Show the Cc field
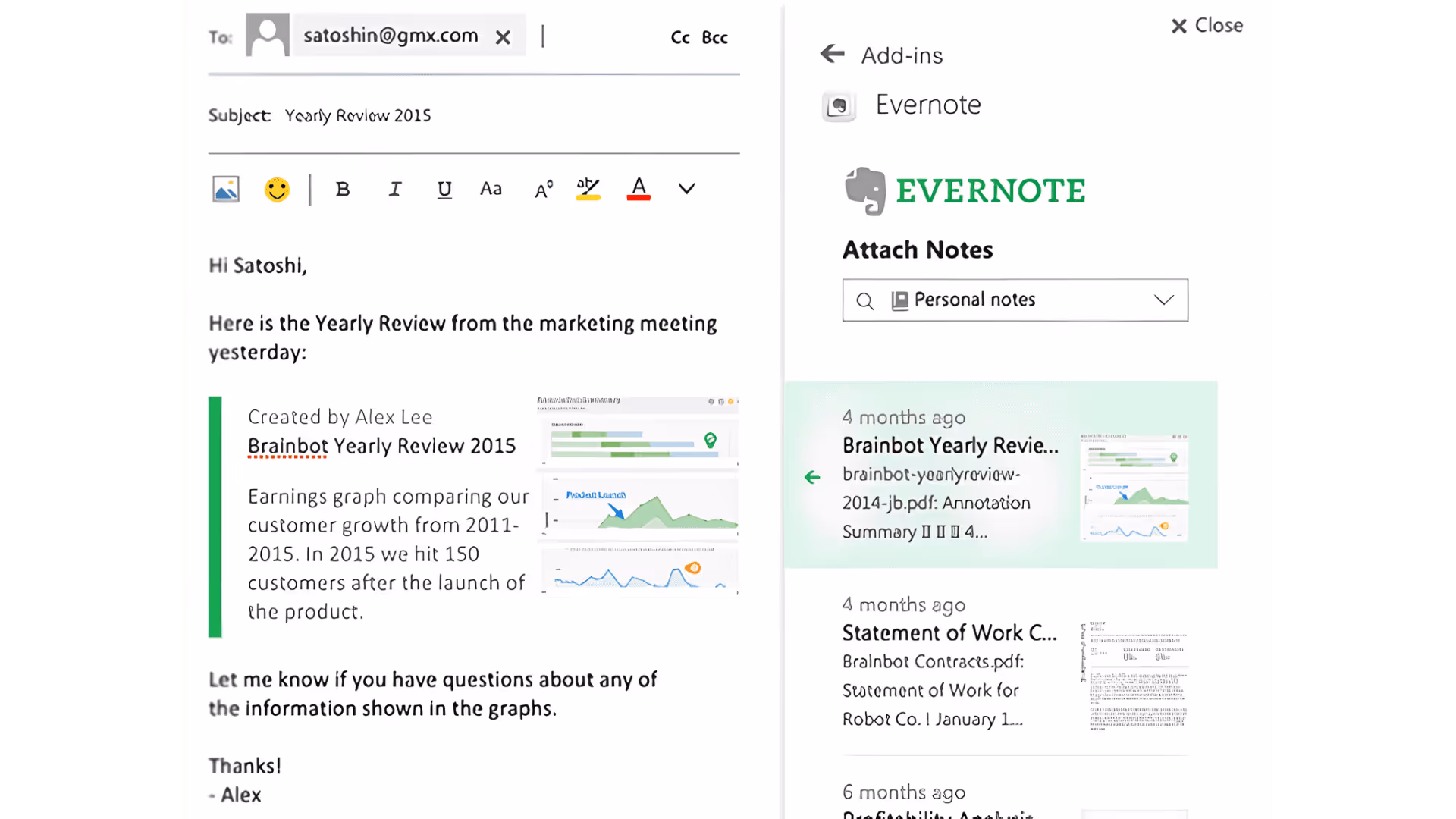The height and width of the screenshot is (819, 1456). click(x=680, y=37)
